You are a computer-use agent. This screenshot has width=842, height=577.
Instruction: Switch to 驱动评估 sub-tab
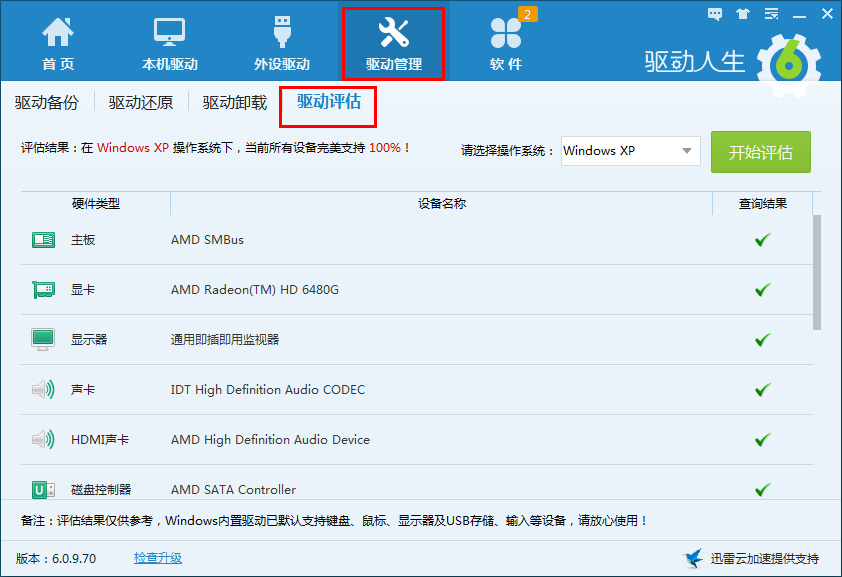329,101
